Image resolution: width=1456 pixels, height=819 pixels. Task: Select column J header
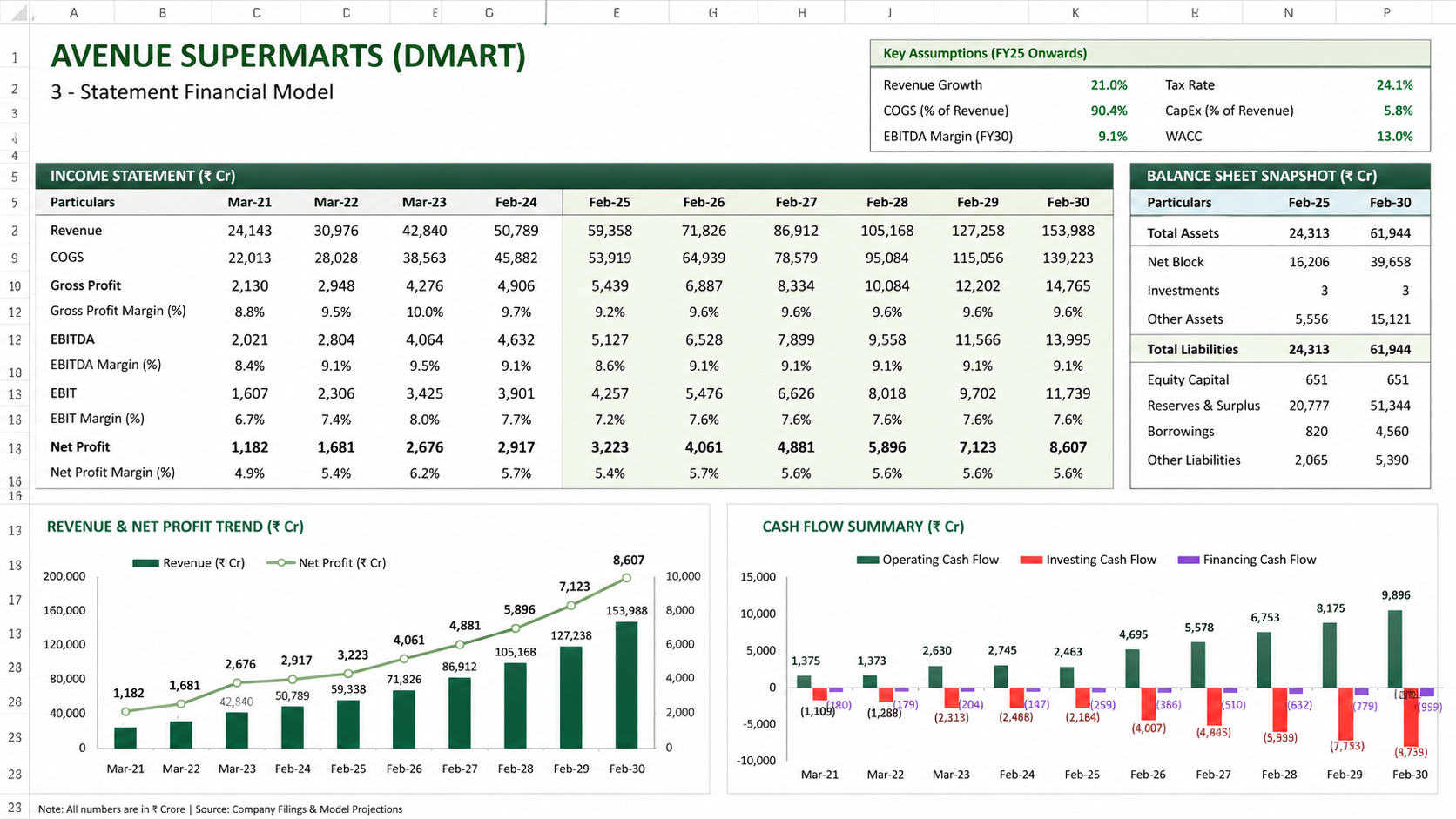(889, 12)
